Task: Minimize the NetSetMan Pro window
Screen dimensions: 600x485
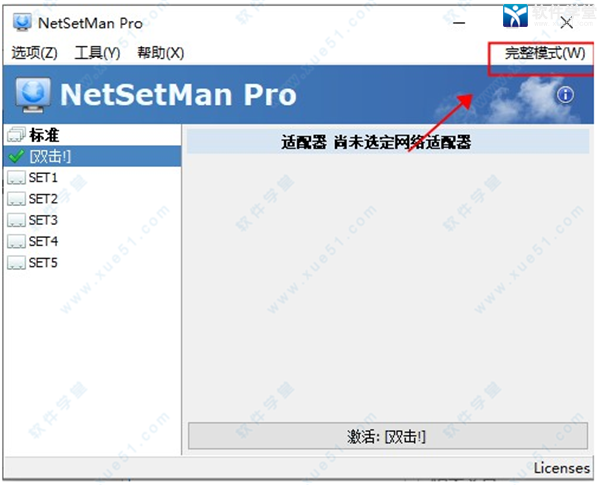Action: 459,23
